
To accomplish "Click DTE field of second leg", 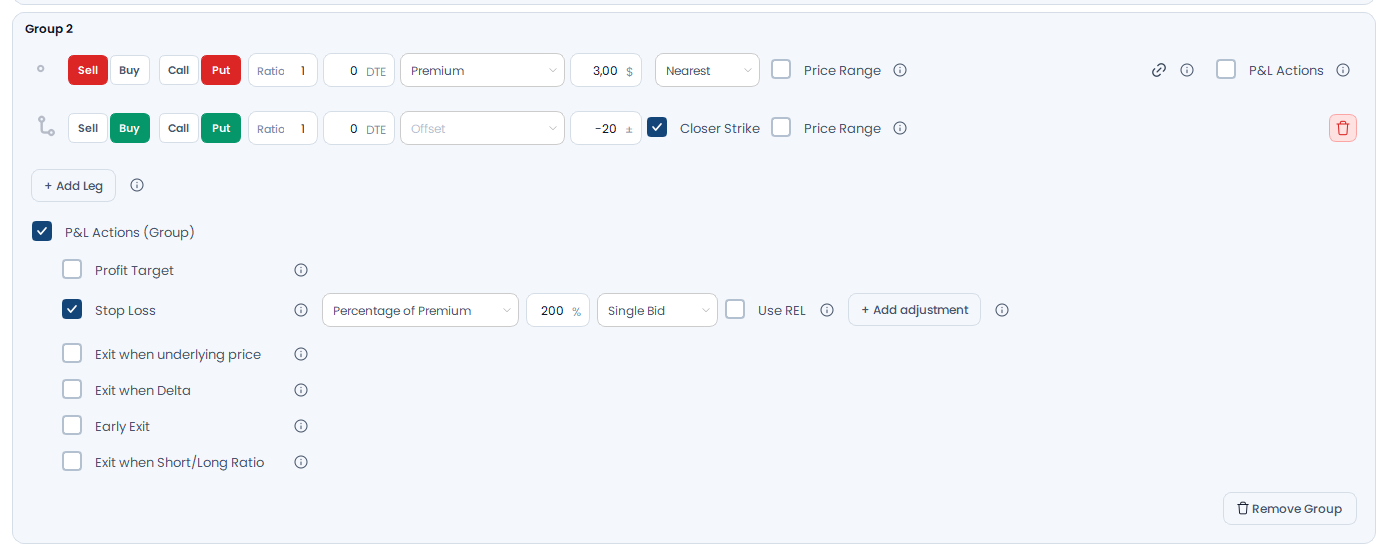I will pos(359,128).
